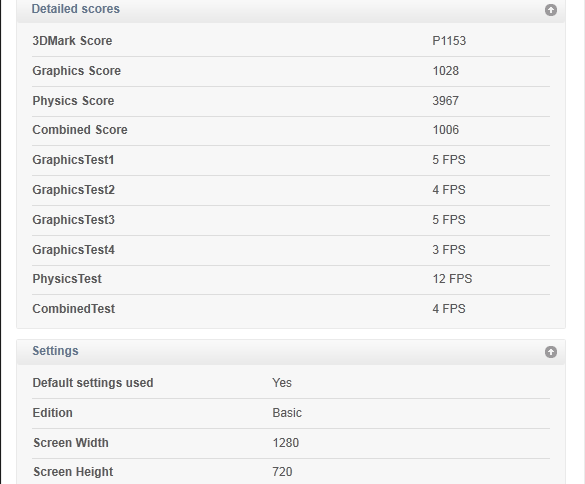
Task: Click the Screen Height value 720
Action: coord(282,472)
